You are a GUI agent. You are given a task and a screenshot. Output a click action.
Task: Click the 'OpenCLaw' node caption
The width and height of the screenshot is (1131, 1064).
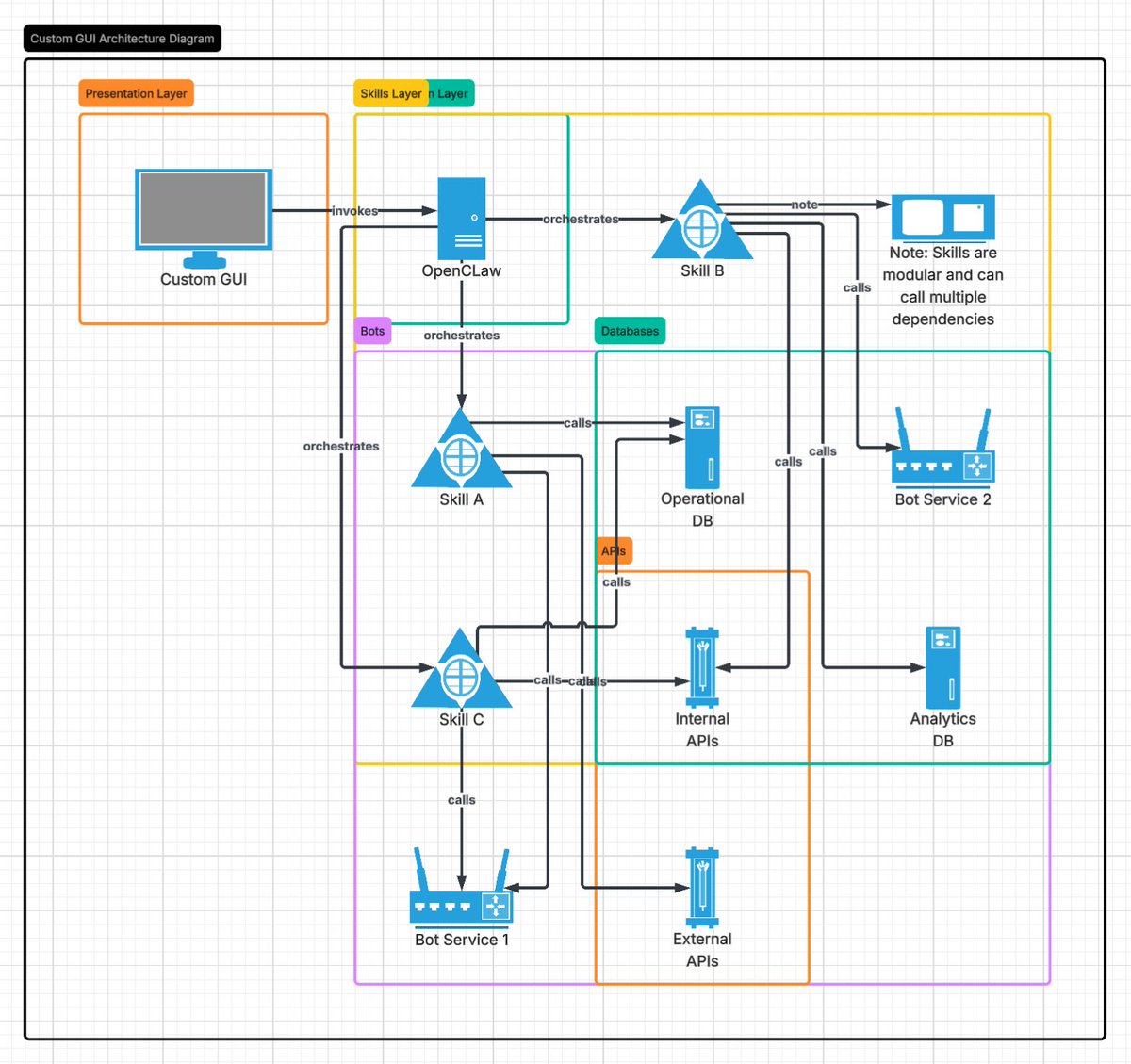[462, 270]
